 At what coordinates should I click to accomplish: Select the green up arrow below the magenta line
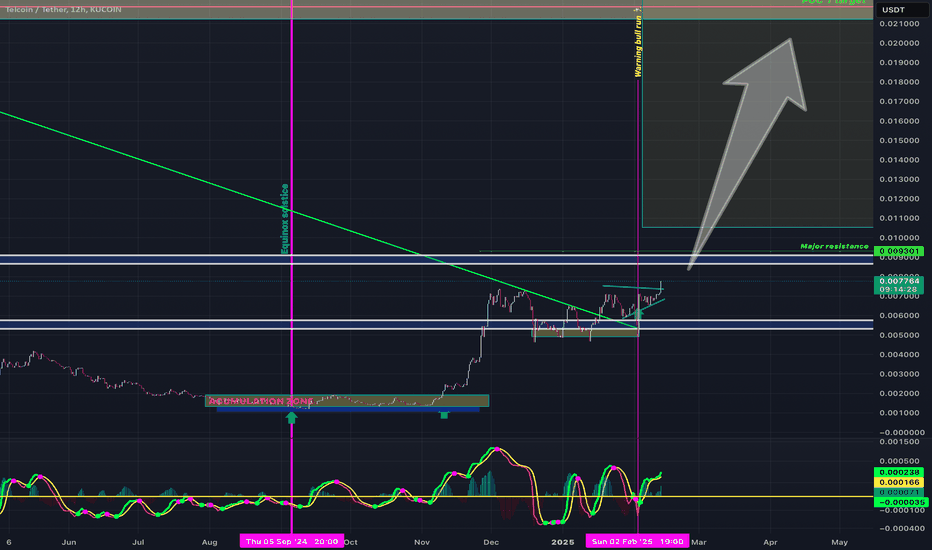pos(291,417)
